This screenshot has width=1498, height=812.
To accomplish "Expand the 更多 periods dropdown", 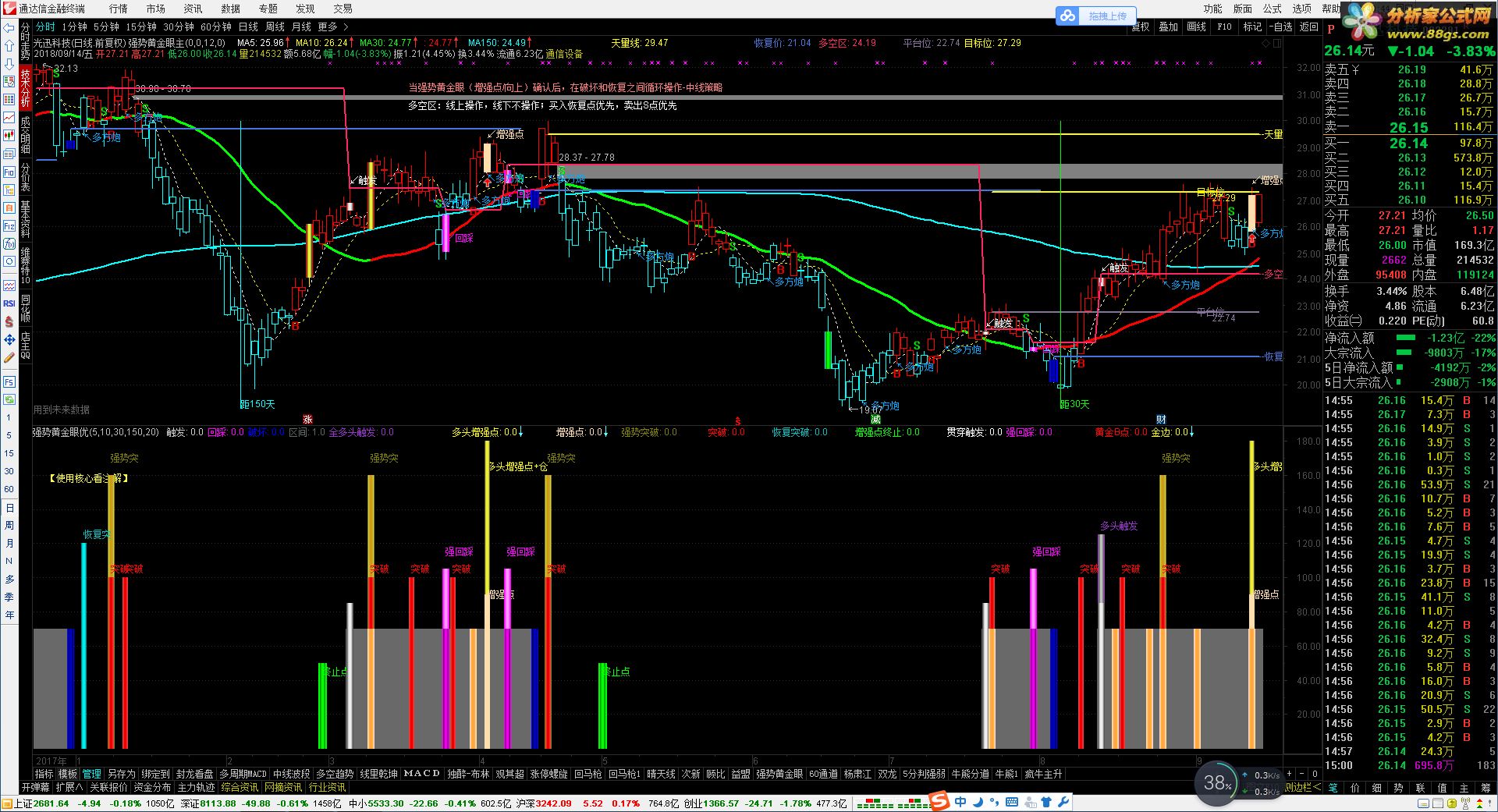I will [x=333, y=27].
